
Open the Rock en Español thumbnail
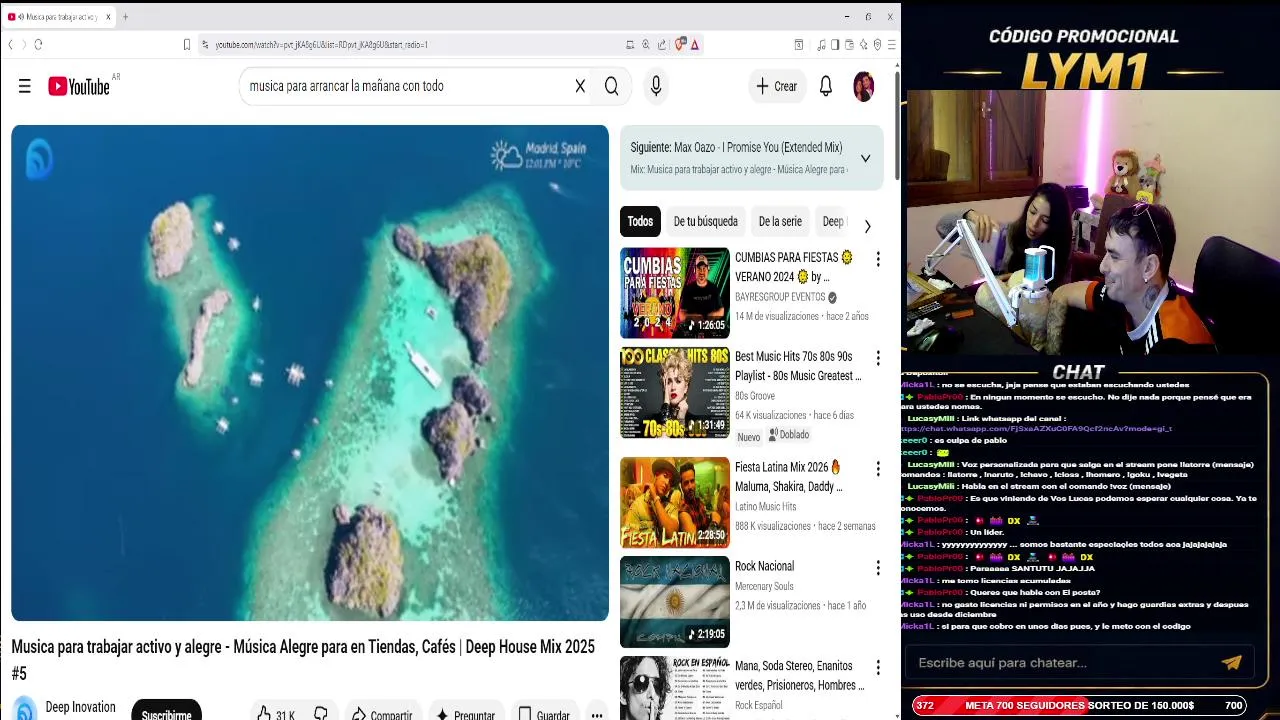point(675,688)
